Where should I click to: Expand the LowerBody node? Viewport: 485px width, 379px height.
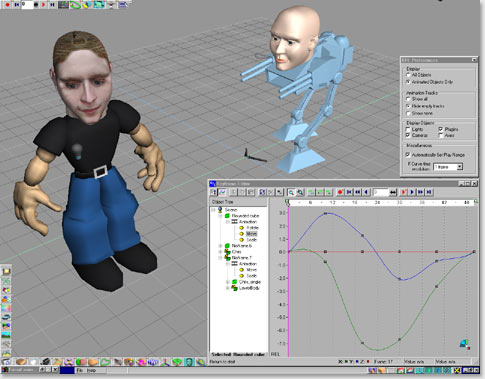[x=228, y=288]
